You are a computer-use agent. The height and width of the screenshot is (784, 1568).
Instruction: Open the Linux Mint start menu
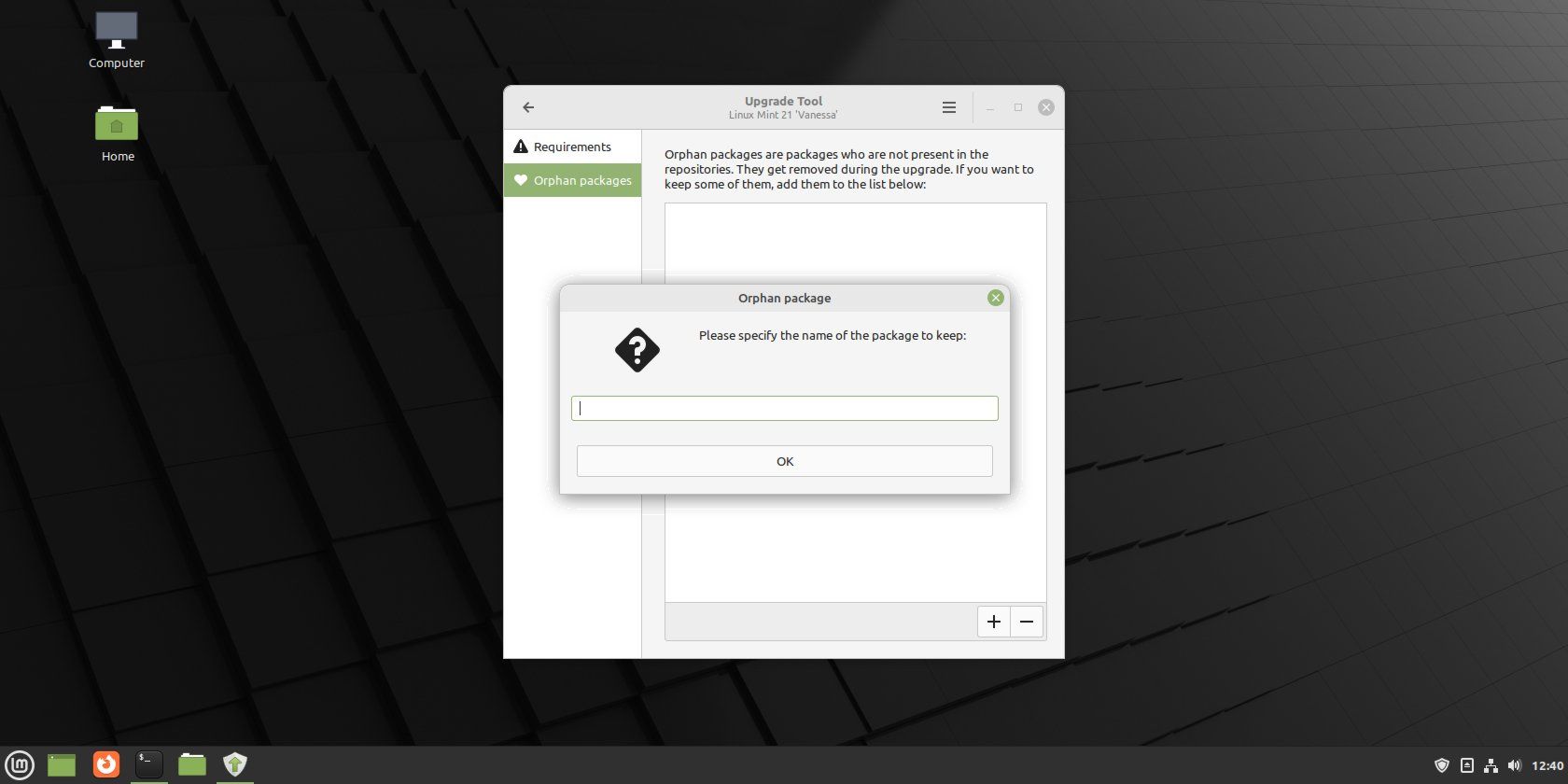[x=20, y=765]
